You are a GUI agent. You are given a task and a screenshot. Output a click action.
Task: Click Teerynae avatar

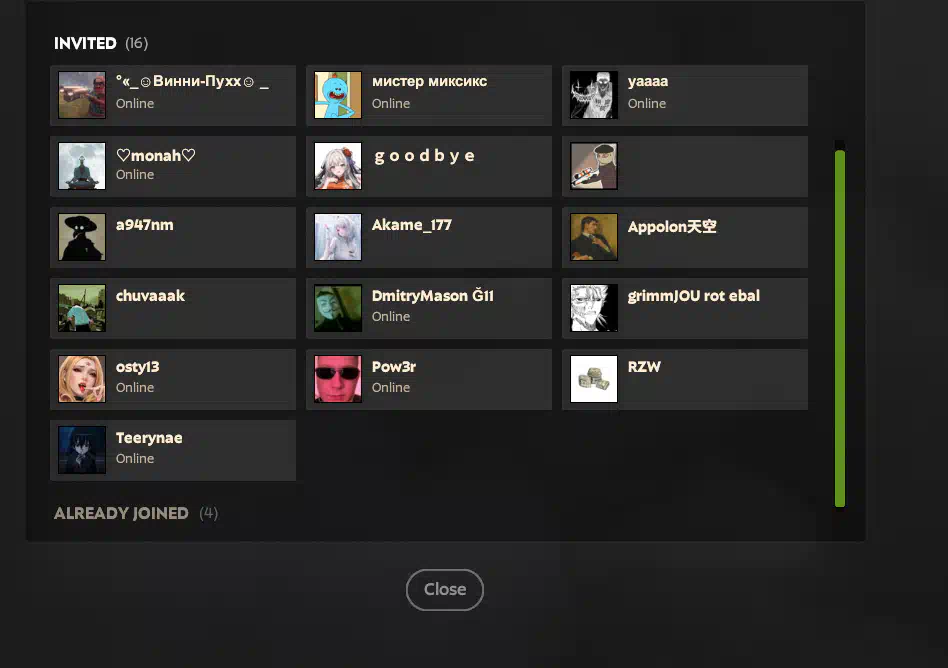pyautogui.click(x=82, y=450)
